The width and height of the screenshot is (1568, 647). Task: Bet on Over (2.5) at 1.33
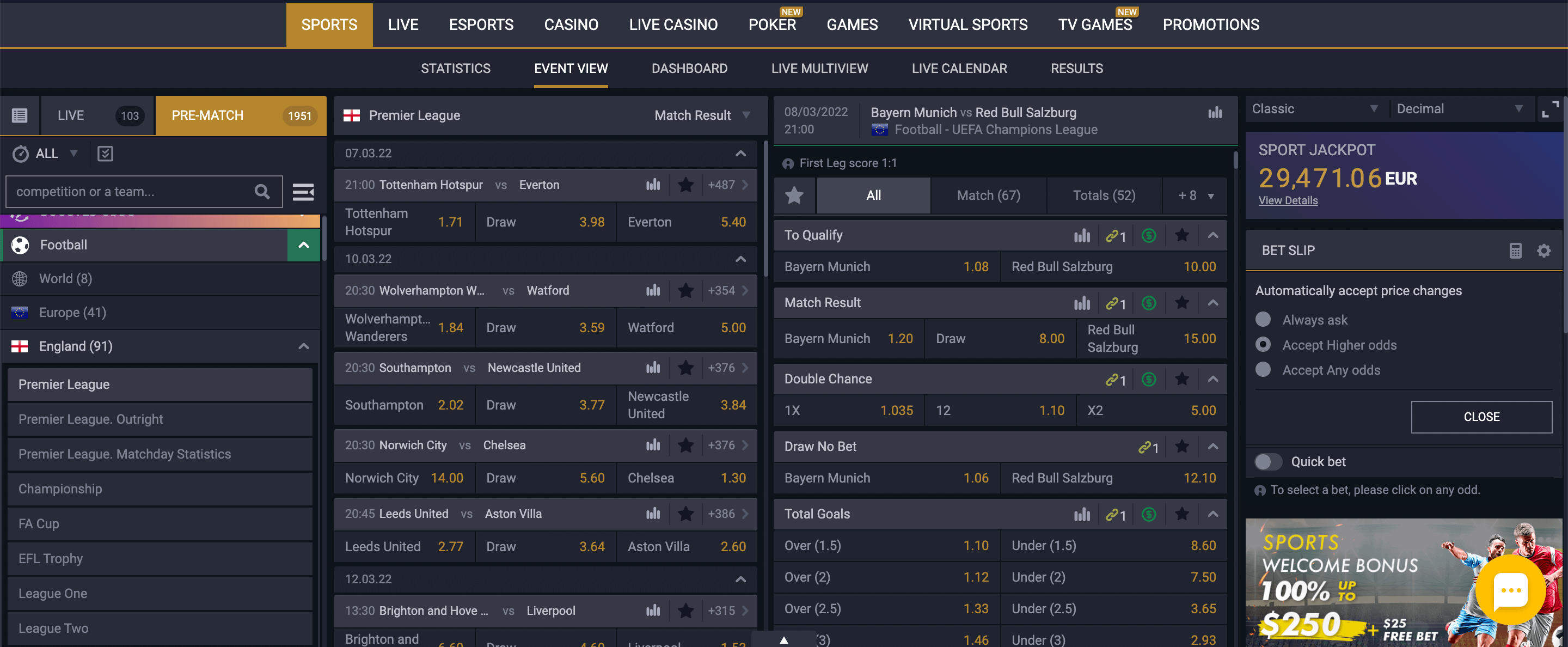(x=886, y=609)
